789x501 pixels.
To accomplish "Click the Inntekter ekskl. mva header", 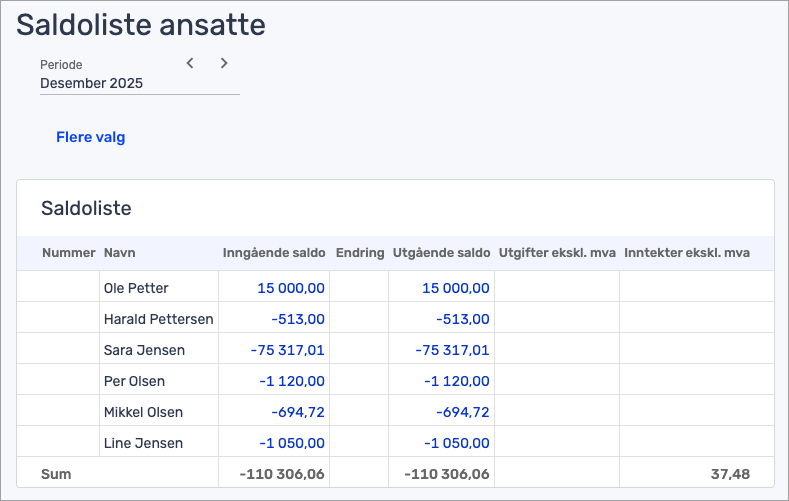I will (x=686, y=253).
